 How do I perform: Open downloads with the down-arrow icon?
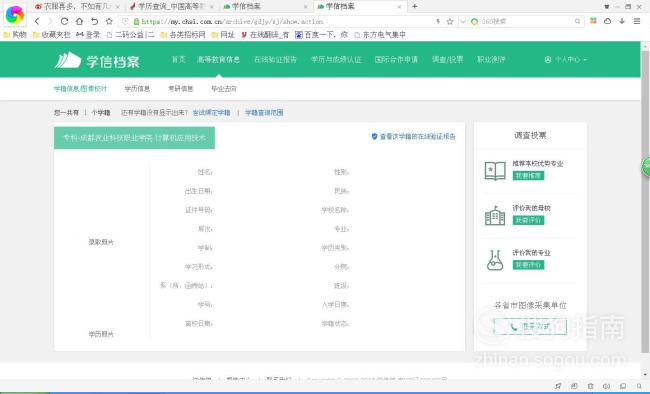pos(622,21)
